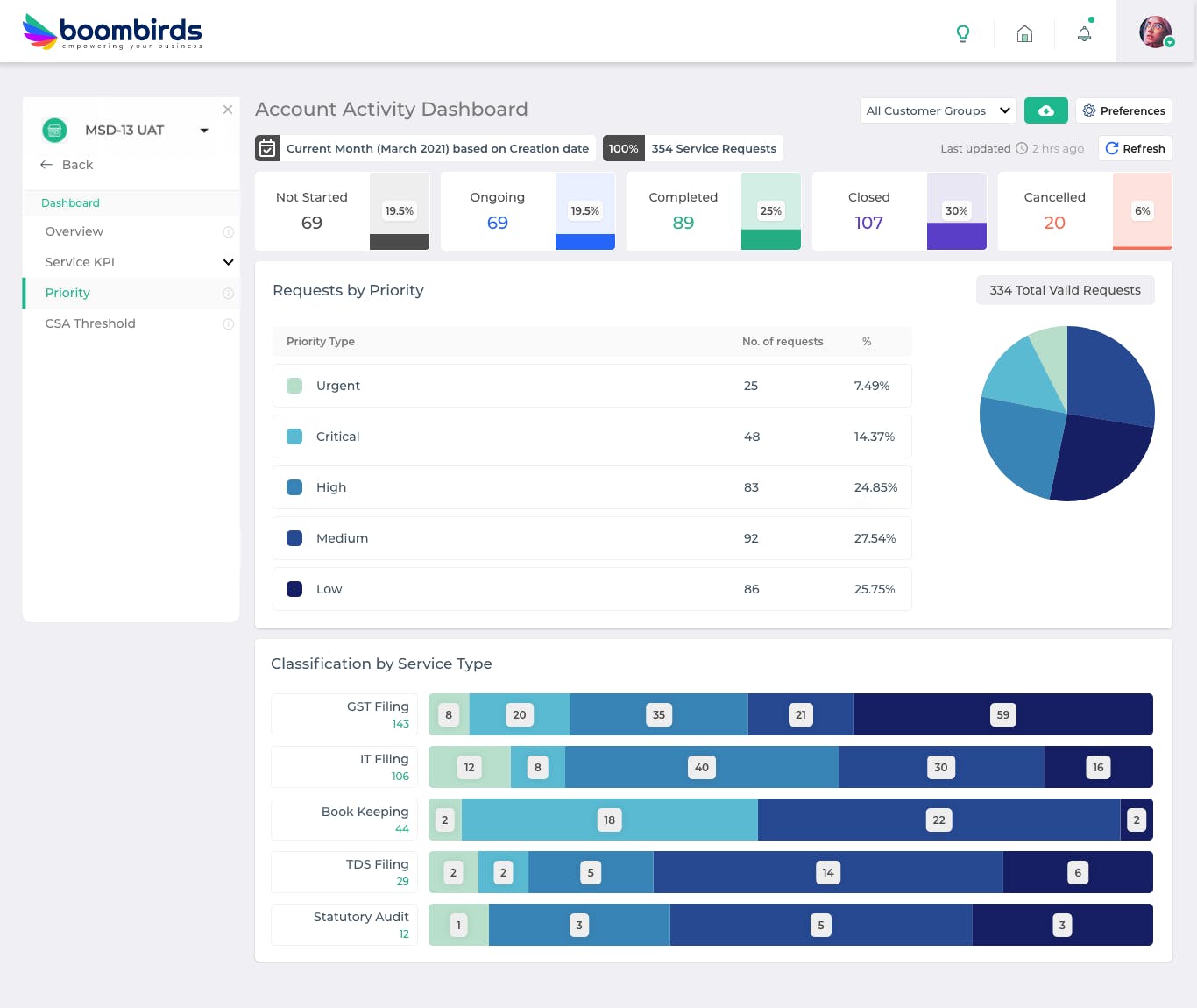
Task: Open the Completed status card
Action: (x=714, y=211)
